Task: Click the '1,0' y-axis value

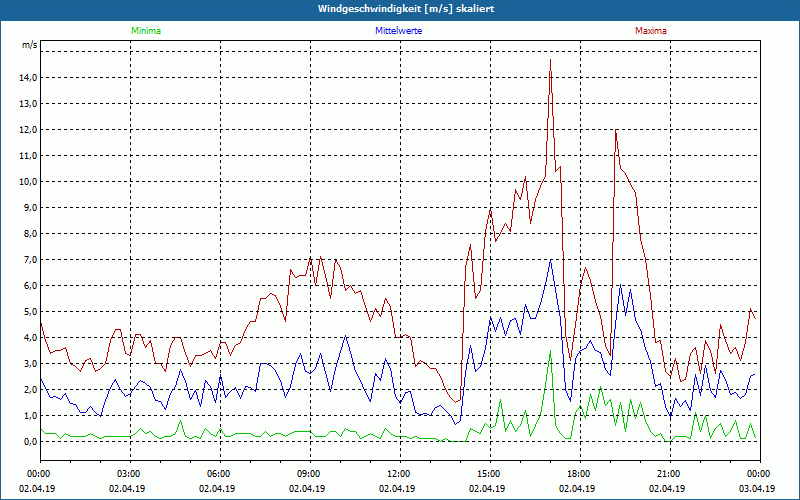Action: (x=30, y=416)
